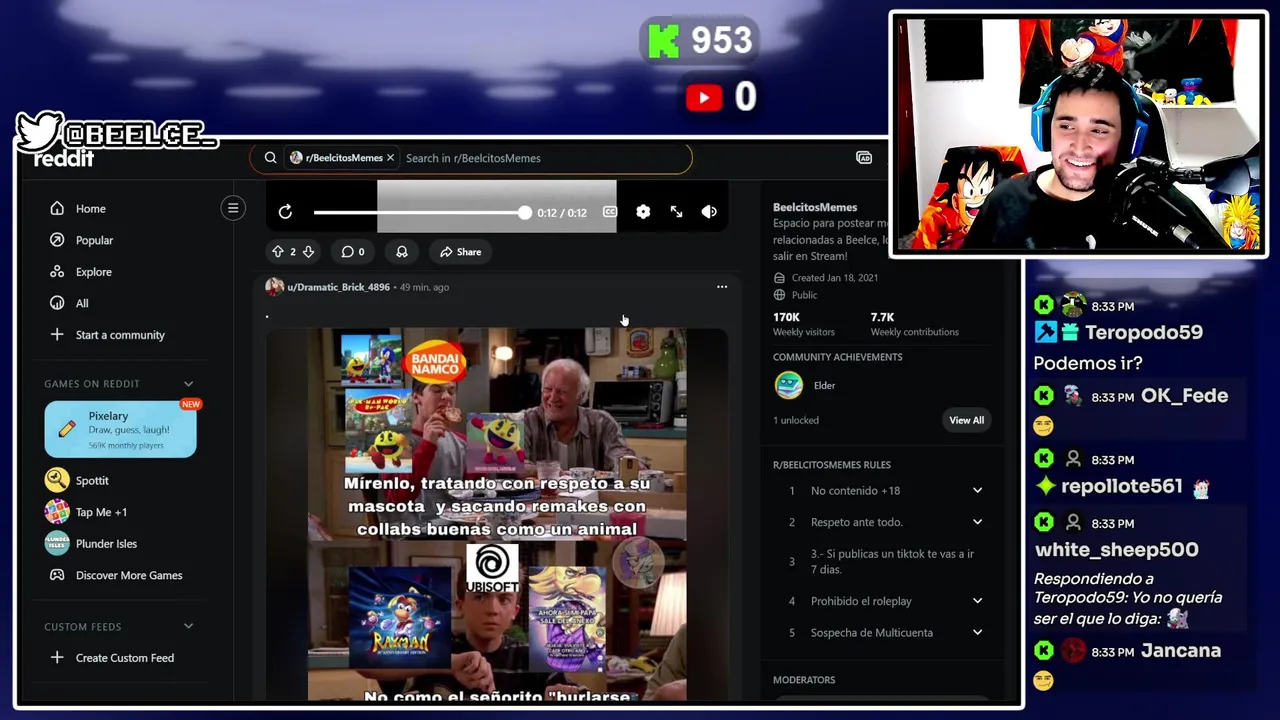Click View All community achievements
Image resolution: width=1280 pixels, height=720 pixels.
(x=966, y=420)
